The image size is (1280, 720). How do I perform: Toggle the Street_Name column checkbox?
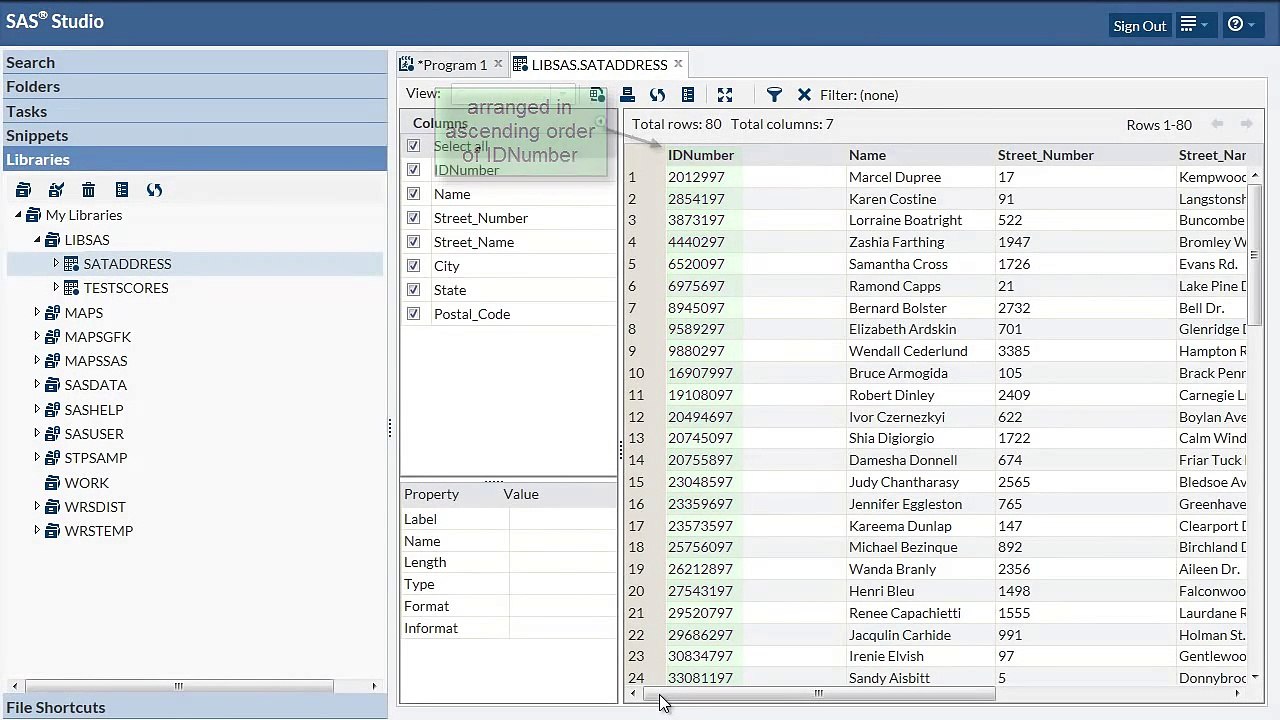click(x=413, y=241)
